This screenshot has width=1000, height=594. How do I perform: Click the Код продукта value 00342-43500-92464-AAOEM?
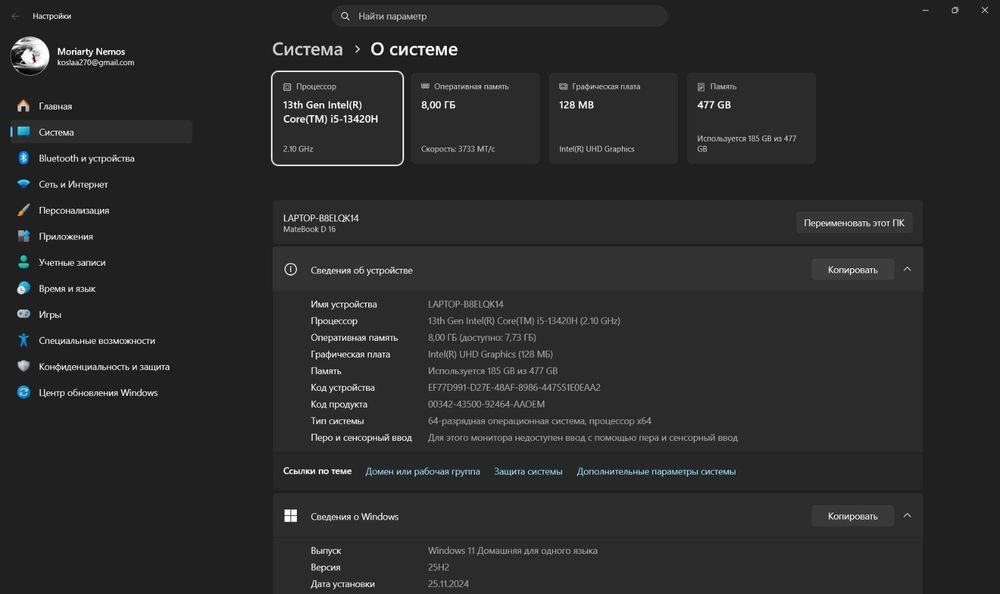(x=486, y=405)
